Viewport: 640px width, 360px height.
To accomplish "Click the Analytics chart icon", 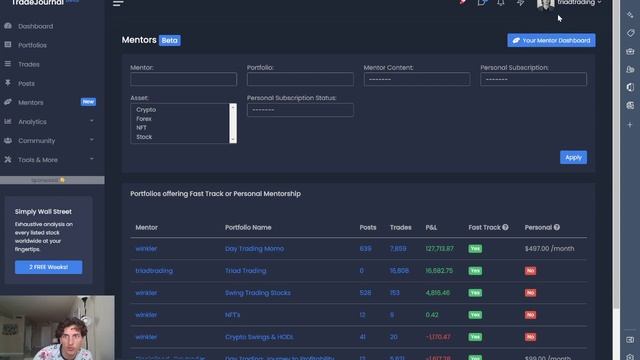I will point(8,121).
